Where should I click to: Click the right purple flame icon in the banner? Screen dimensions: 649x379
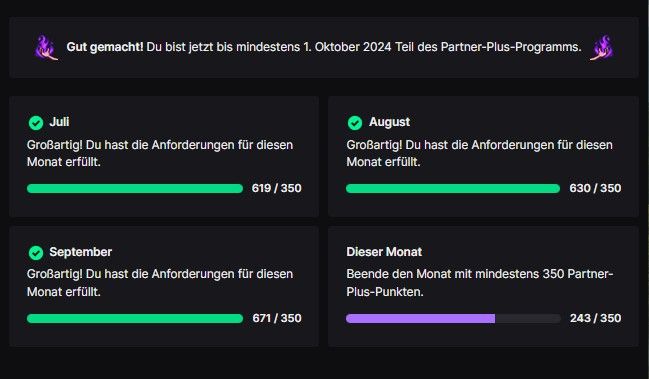602,48
